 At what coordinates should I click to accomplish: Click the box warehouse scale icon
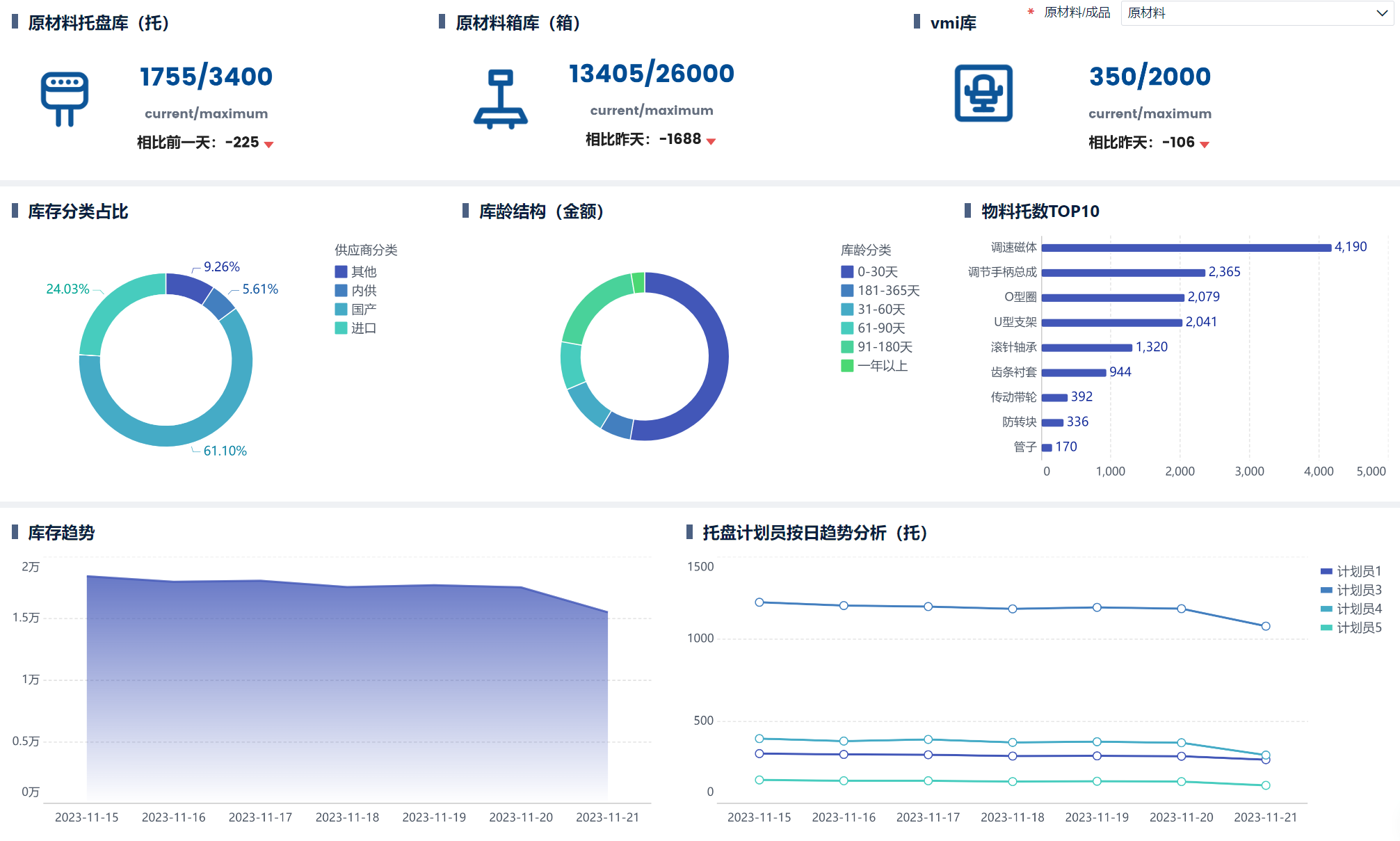tap(500, 99)
